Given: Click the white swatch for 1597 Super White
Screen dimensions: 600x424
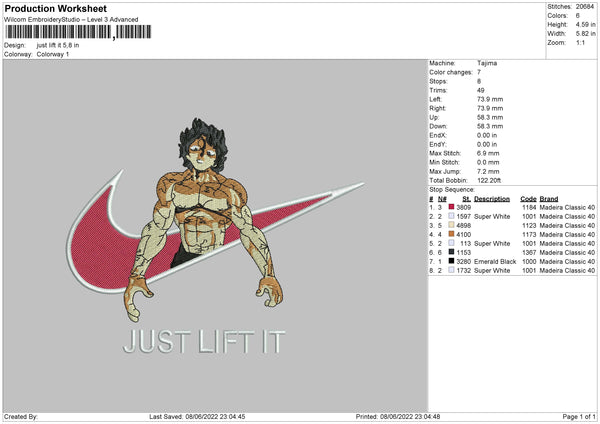Looking at the screenshot, I should [452, 216].
